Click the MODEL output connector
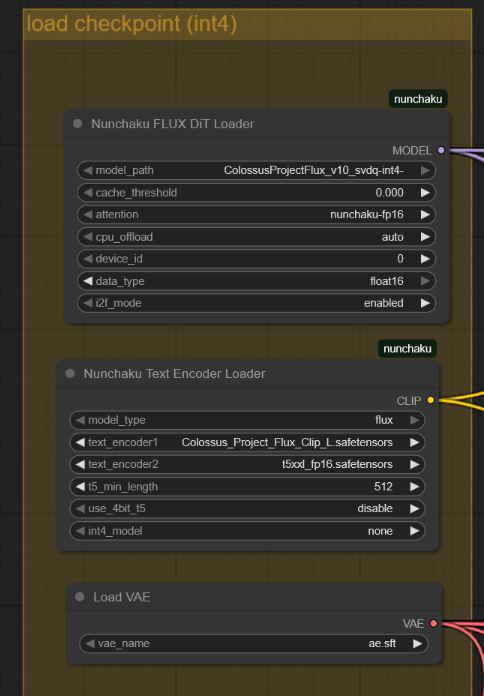This screenshot has width=484, height=696. pyautogui.click(x=441, y=150)
